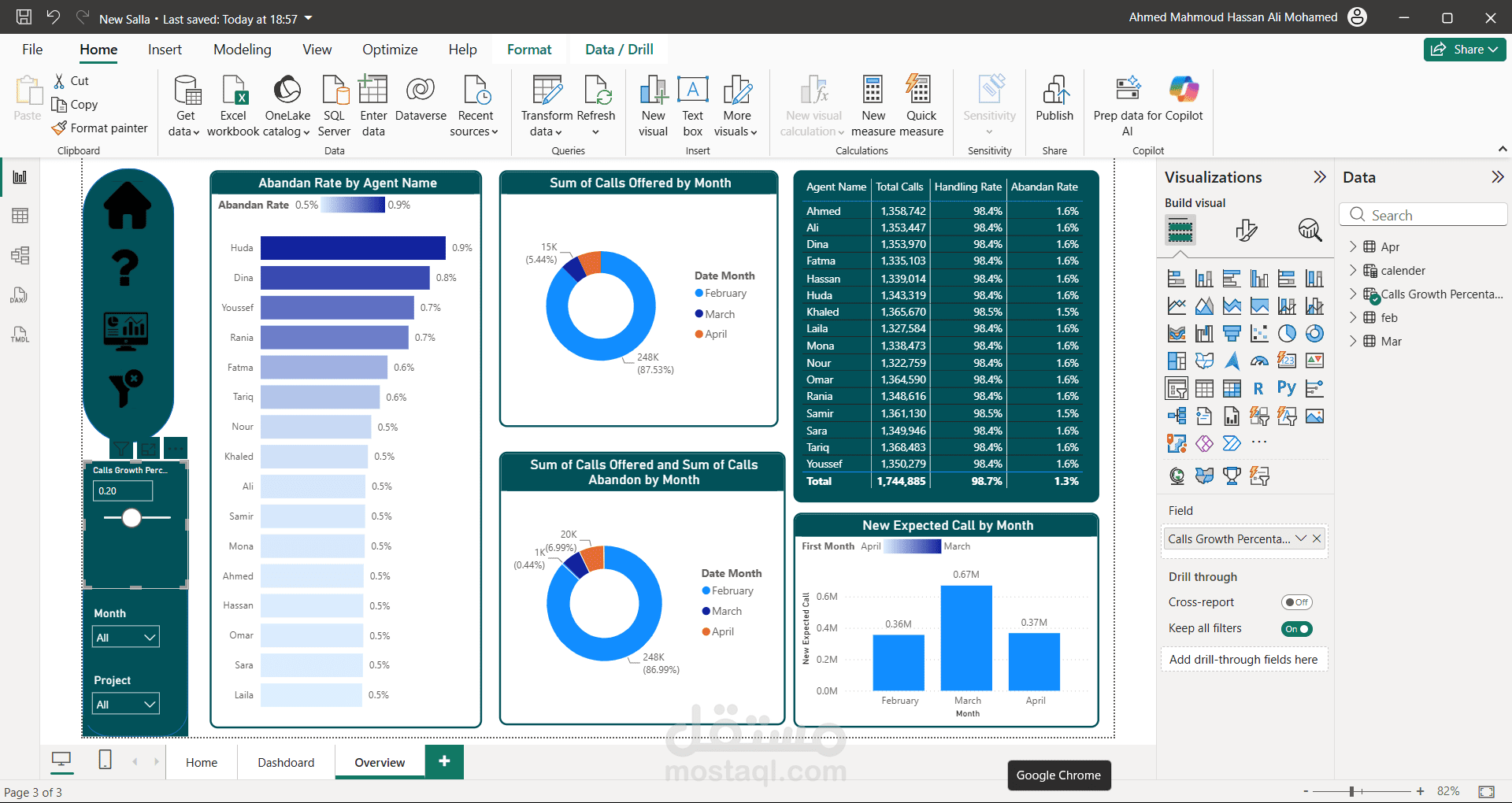Screen dimensions: 1512x803
Task: Click the Copy button
Action: click(75, 104)
